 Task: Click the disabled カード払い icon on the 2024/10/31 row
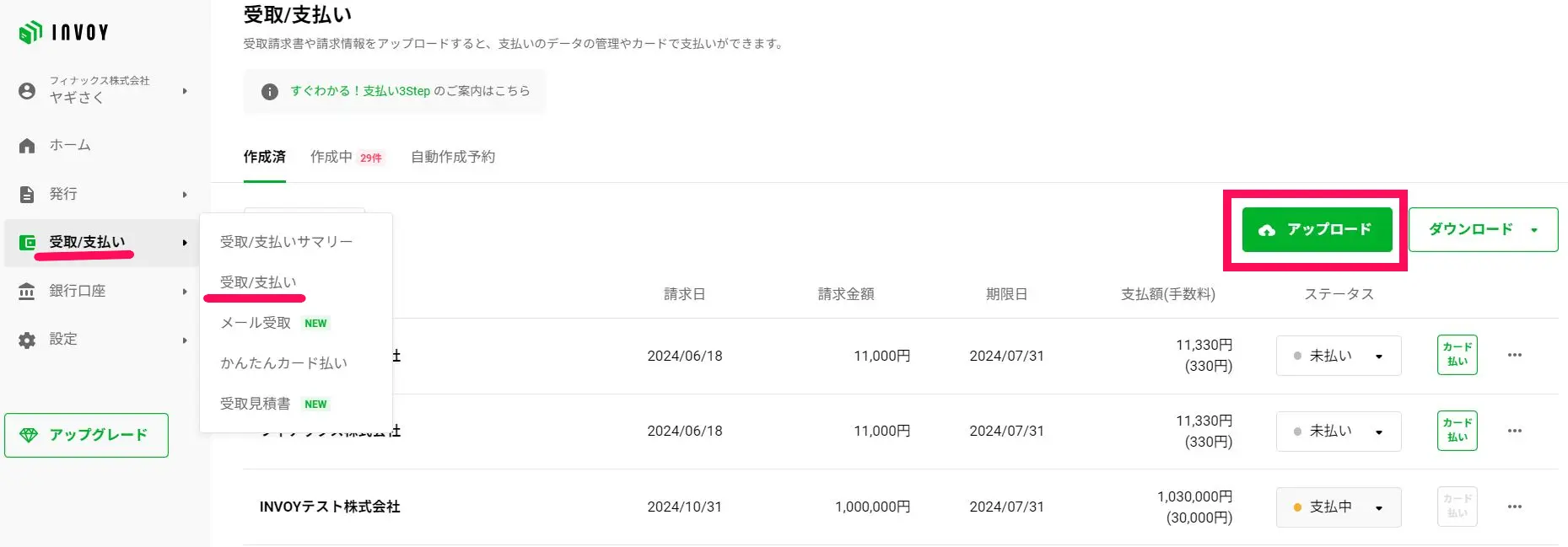coord(1457,507)
